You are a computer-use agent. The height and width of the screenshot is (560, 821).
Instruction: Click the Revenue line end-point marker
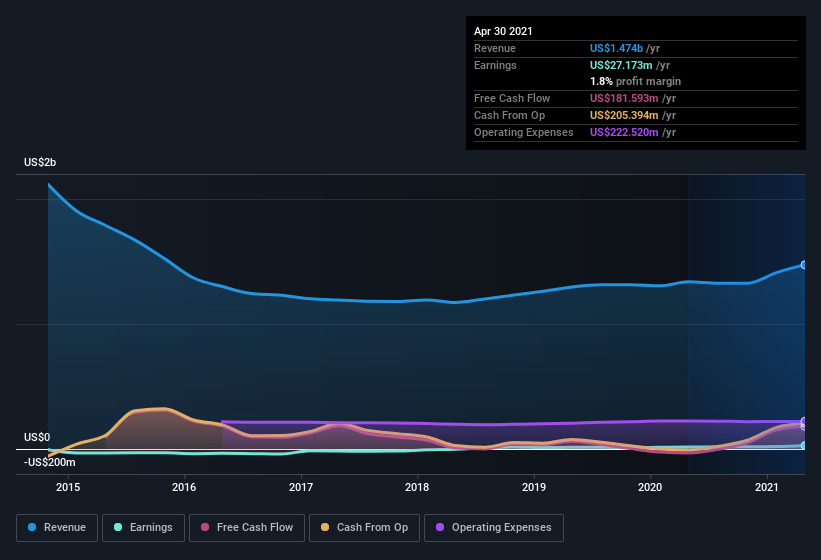(804, 265)
